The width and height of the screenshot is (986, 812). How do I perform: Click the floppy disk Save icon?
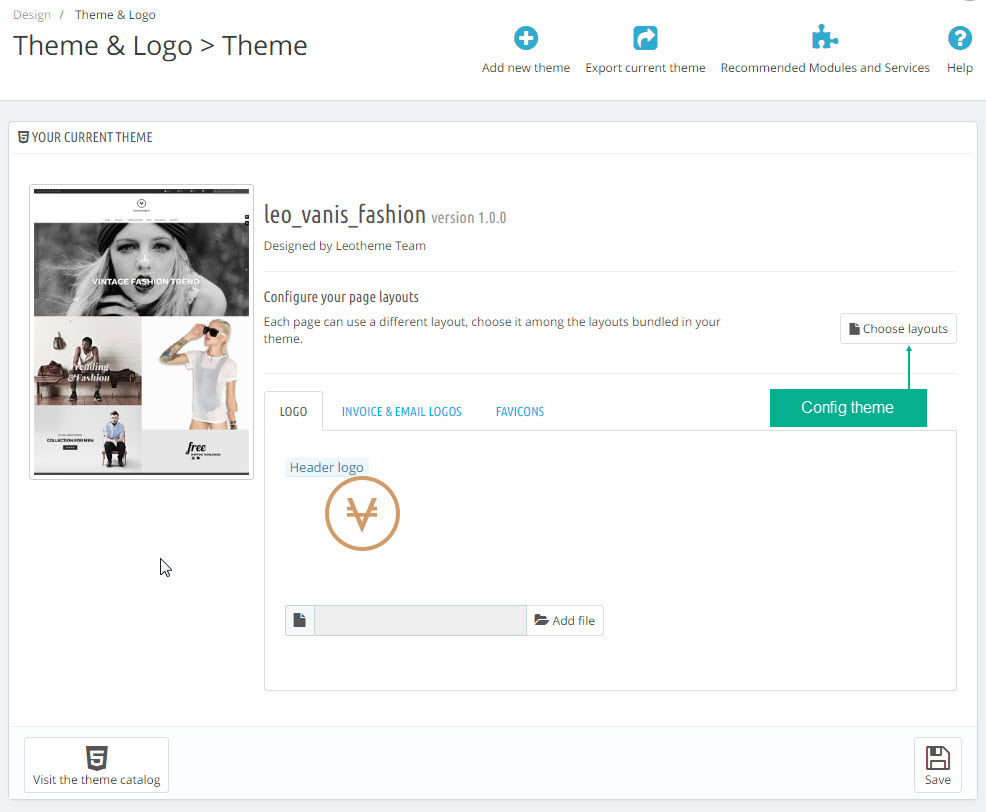938,758
